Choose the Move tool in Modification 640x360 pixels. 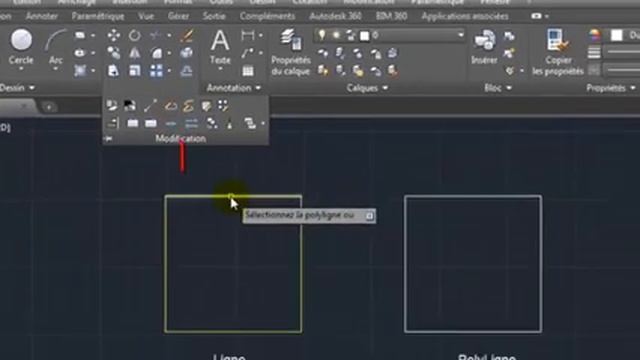113,35
